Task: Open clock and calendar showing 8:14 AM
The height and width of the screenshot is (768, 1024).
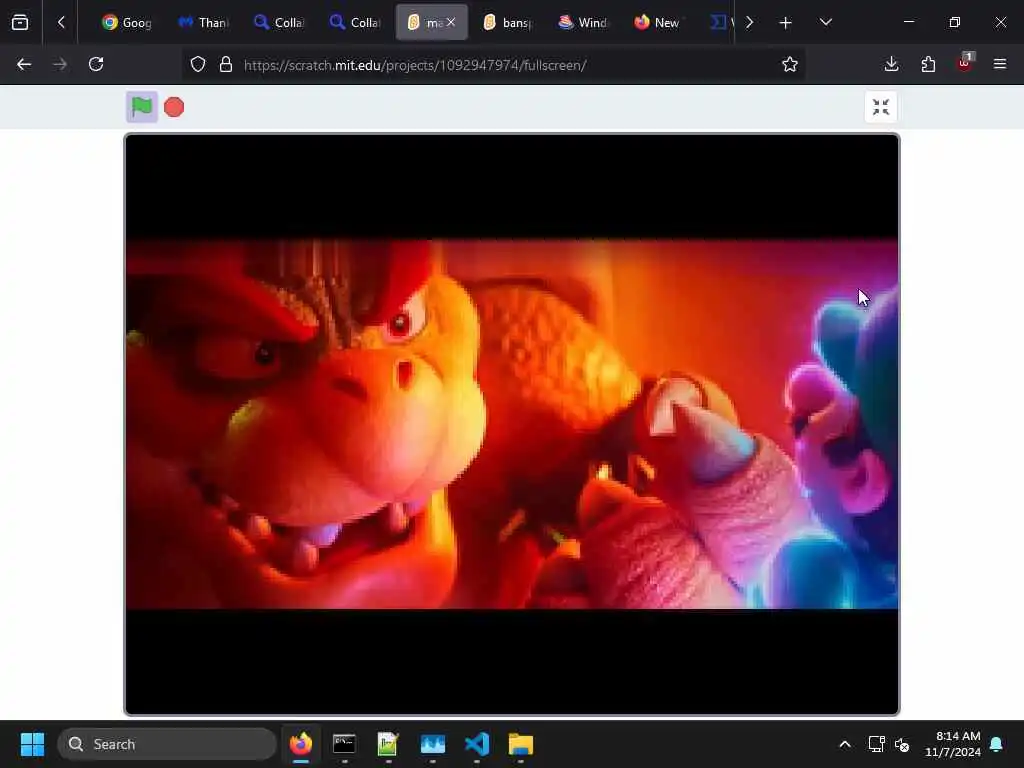Action: point(952,744)
